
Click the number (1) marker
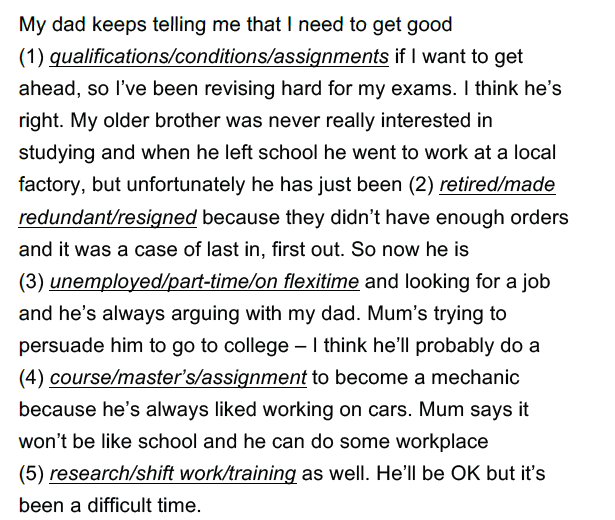click(x=31, y=57)
